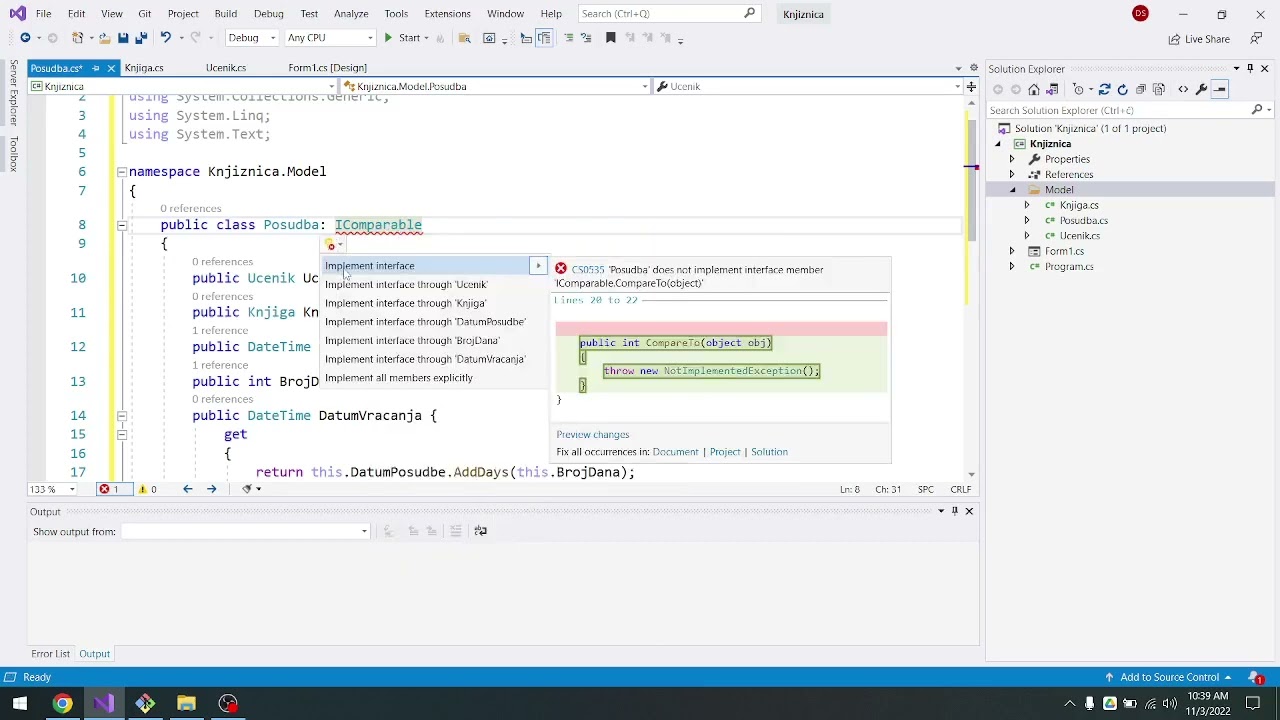
Task: Refresh the Solution Explorer
Action: coord(1122,89)
